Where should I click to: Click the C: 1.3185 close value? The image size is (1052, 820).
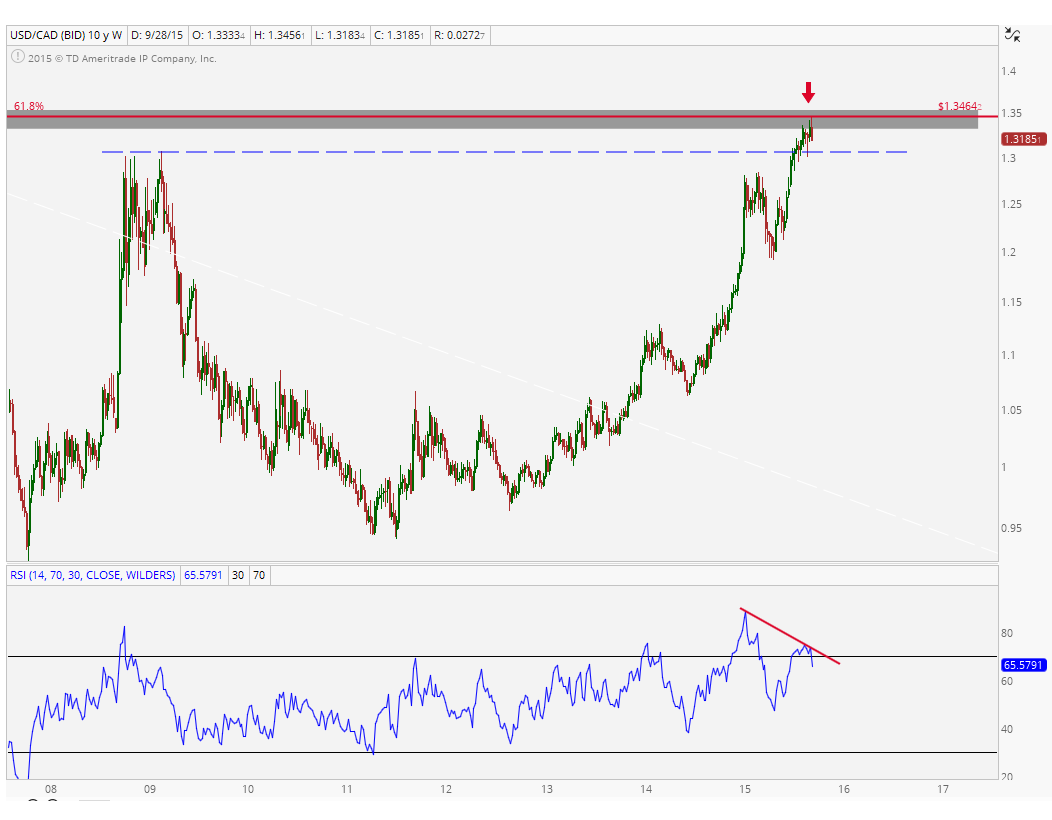pyautogui.click(x=399, y=35)
